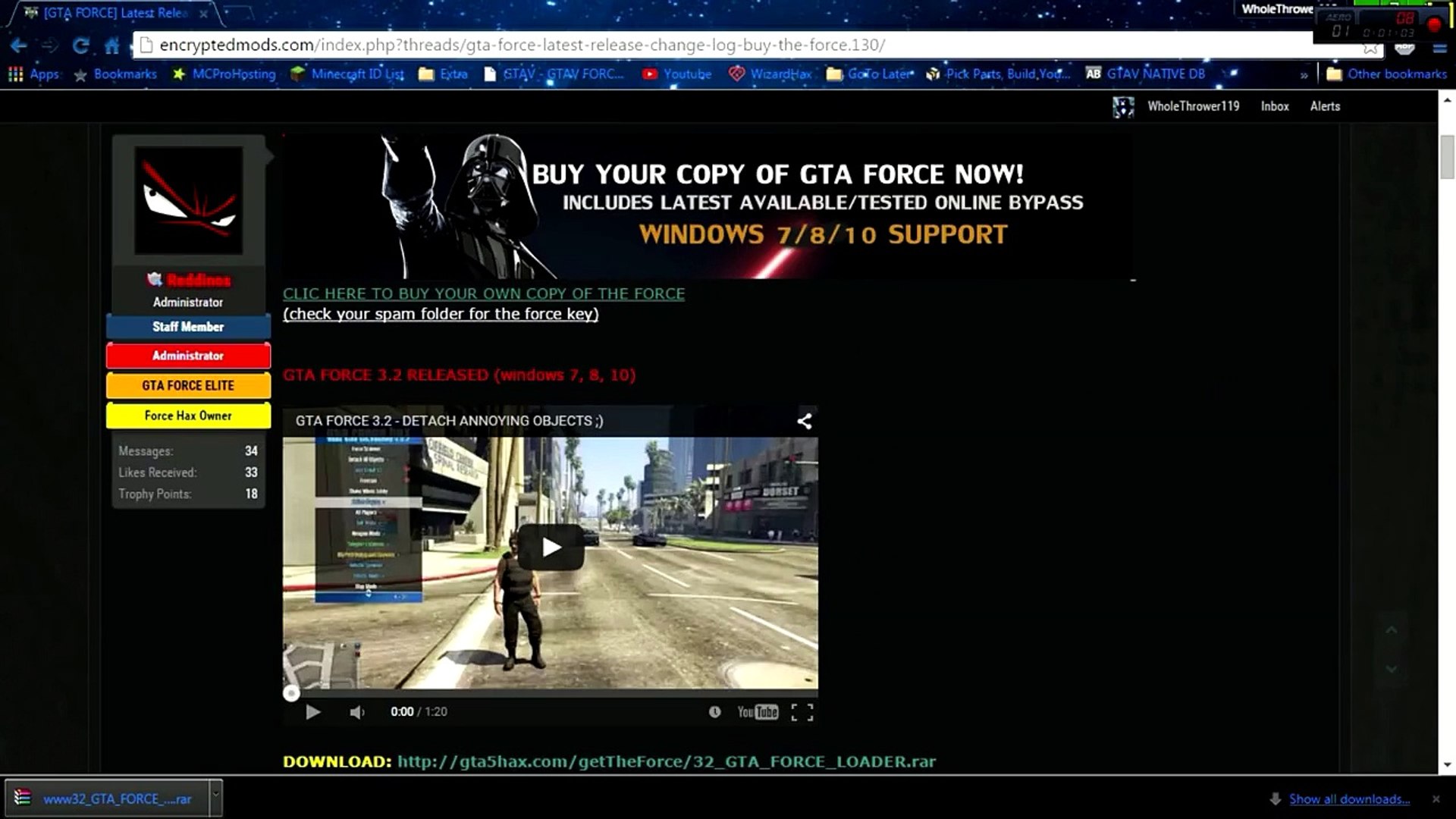Follow the CLIC HERE TO BUY link
Screen dimensions: 1456x819
(484, 294)
